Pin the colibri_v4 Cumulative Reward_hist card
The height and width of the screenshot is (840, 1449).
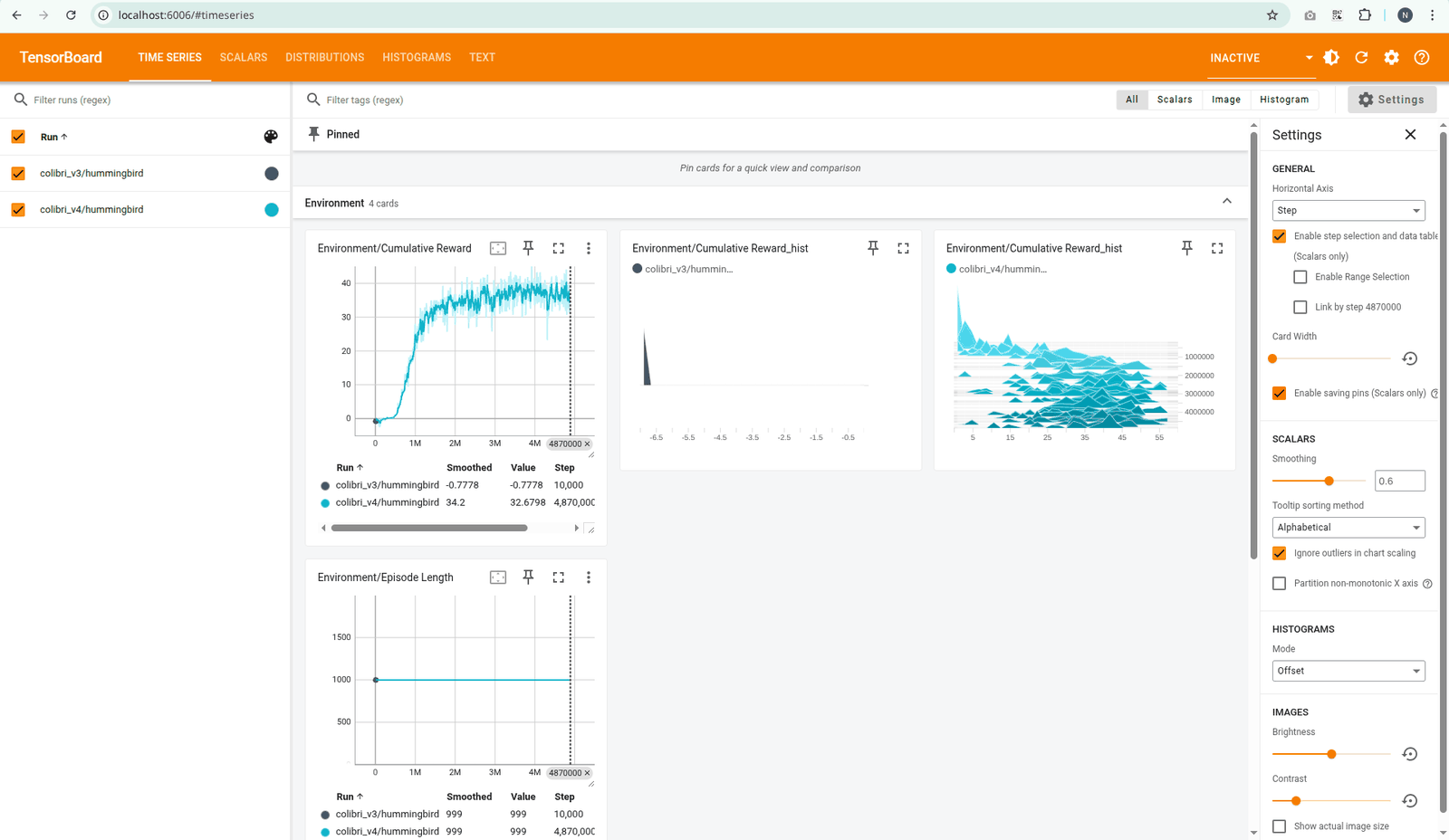pos(1187,248)
